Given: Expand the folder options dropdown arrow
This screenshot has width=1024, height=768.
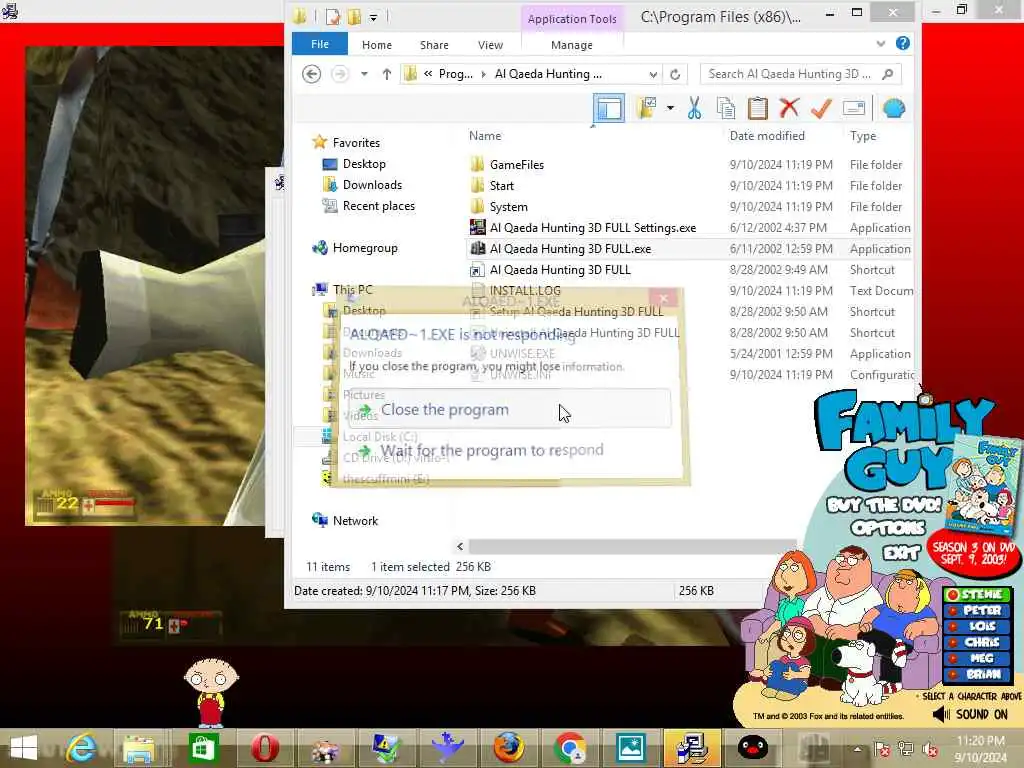Looking at the screenshot, I should [x=670, y=108].
